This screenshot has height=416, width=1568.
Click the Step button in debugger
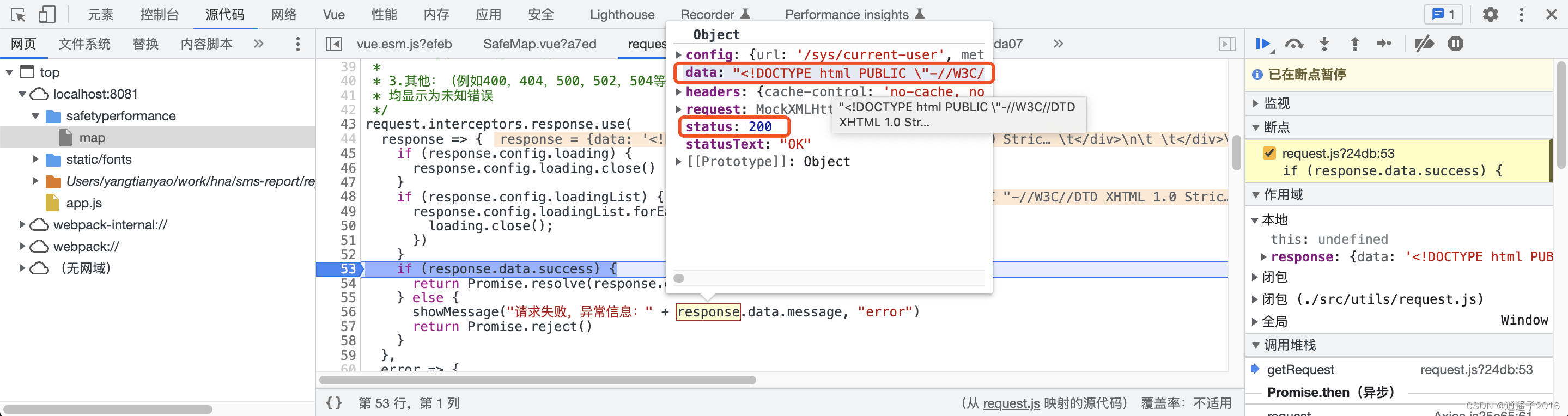[x=1383, y=44]
